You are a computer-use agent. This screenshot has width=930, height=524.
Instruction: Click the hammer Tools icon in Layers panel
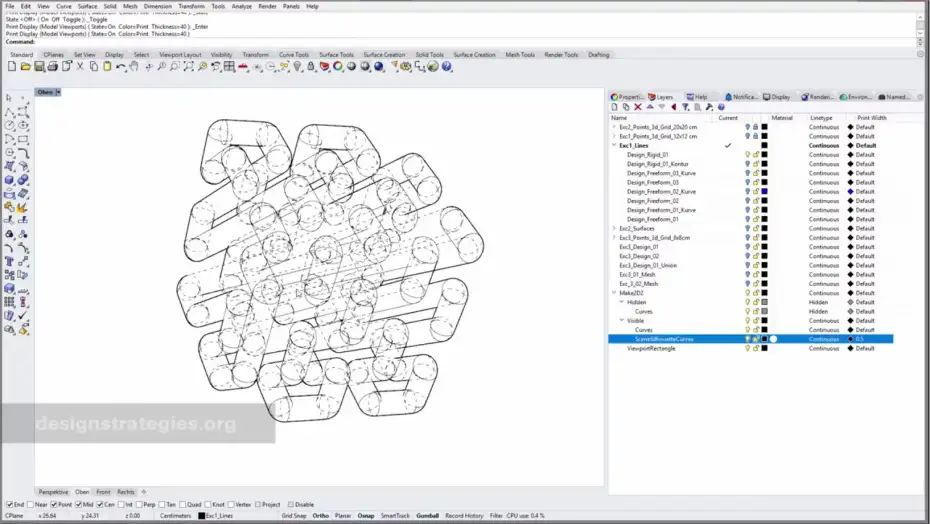click(x=709, y=107)
